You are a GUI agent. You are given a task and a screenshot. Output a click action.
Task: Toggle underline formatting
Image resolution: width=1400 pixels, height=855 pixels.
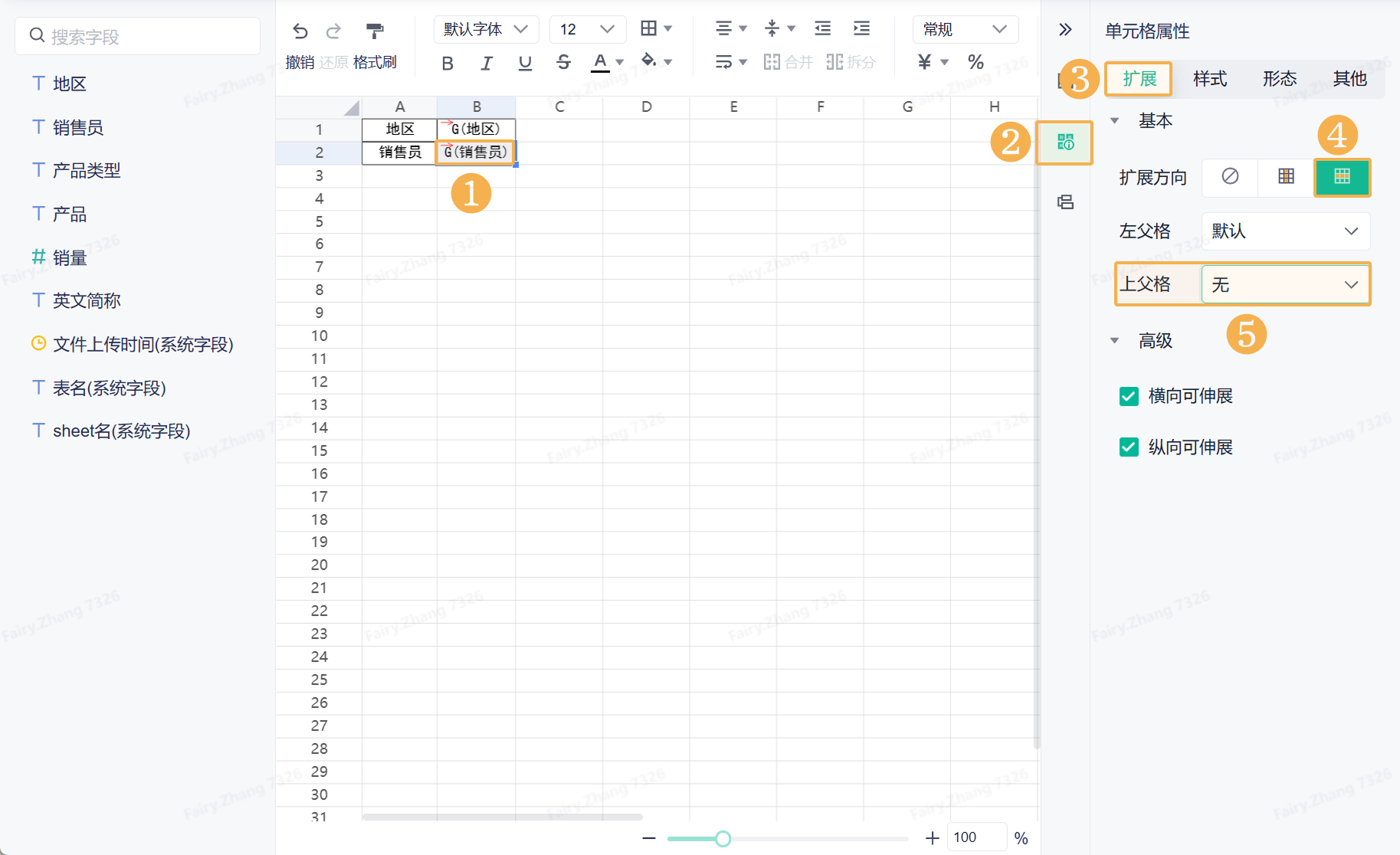point(525,63)
